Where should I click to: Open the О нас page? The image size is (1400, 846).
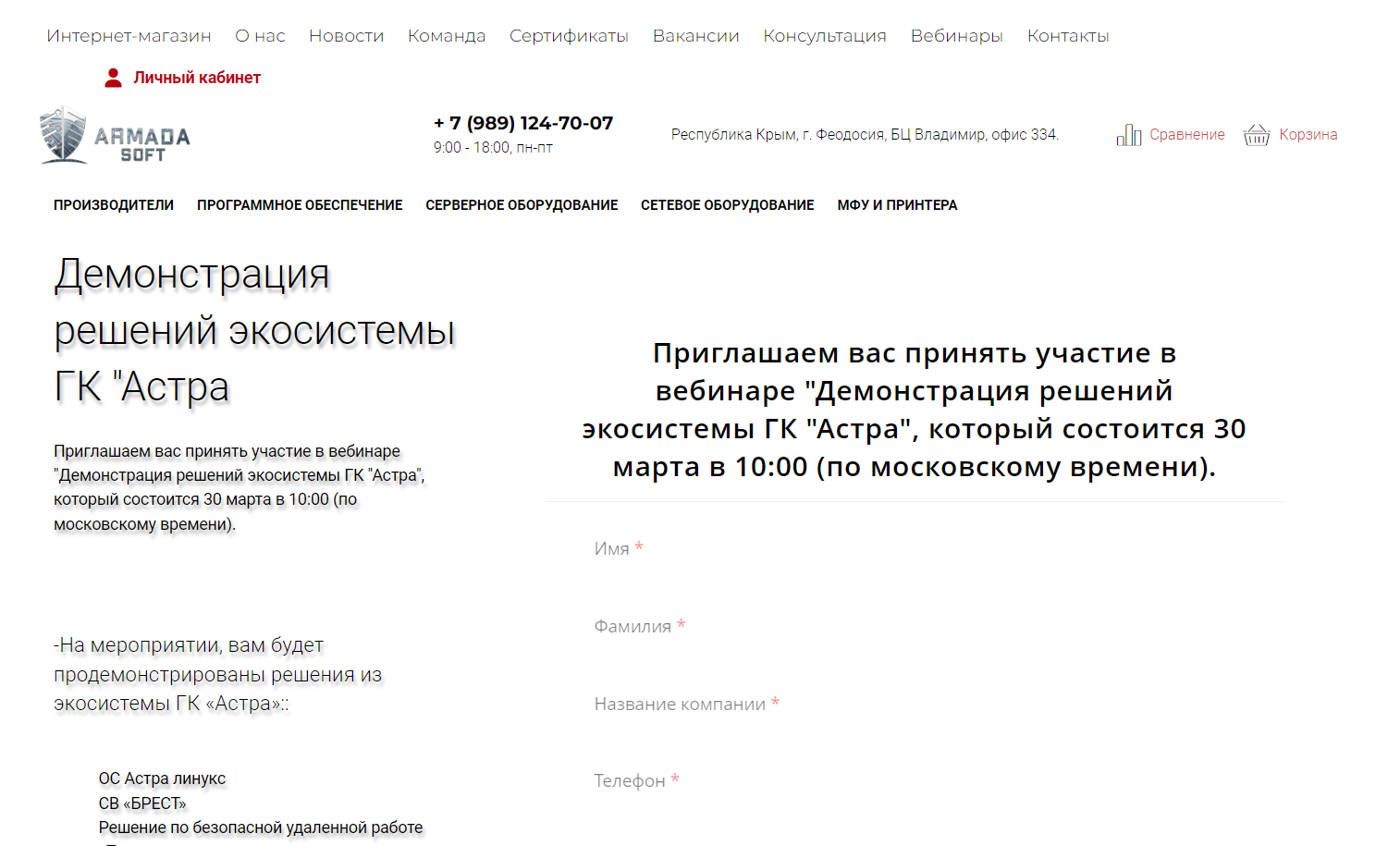pos(260,36)
